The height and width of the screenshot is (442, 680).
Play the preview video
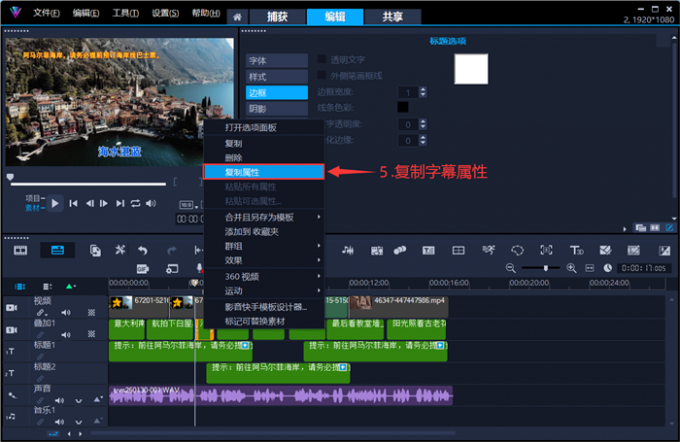click(x=55, y=203)
